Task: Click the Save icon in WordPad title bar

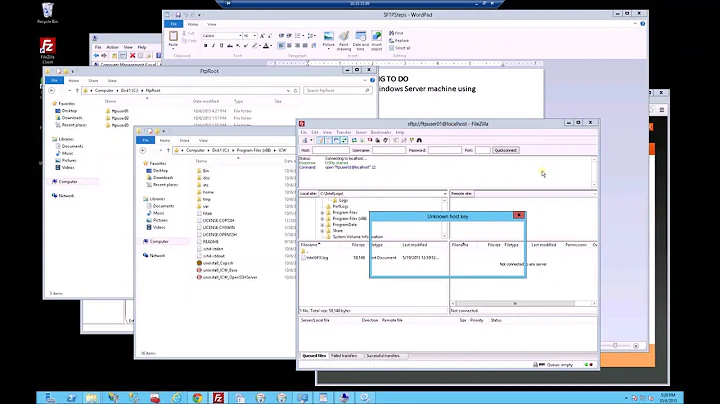Action: click(178, 15)
